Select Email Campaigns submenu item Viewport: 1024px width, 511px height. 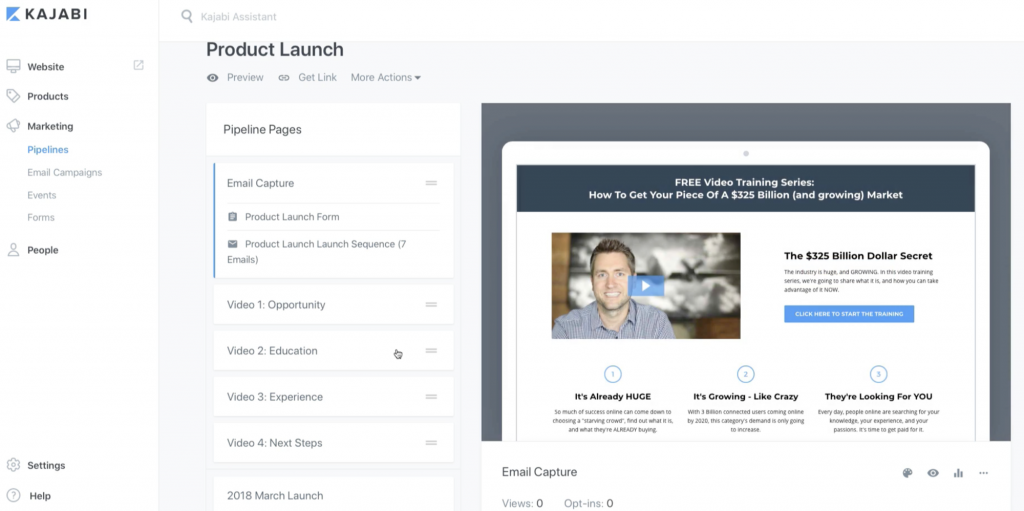[65, 173]
